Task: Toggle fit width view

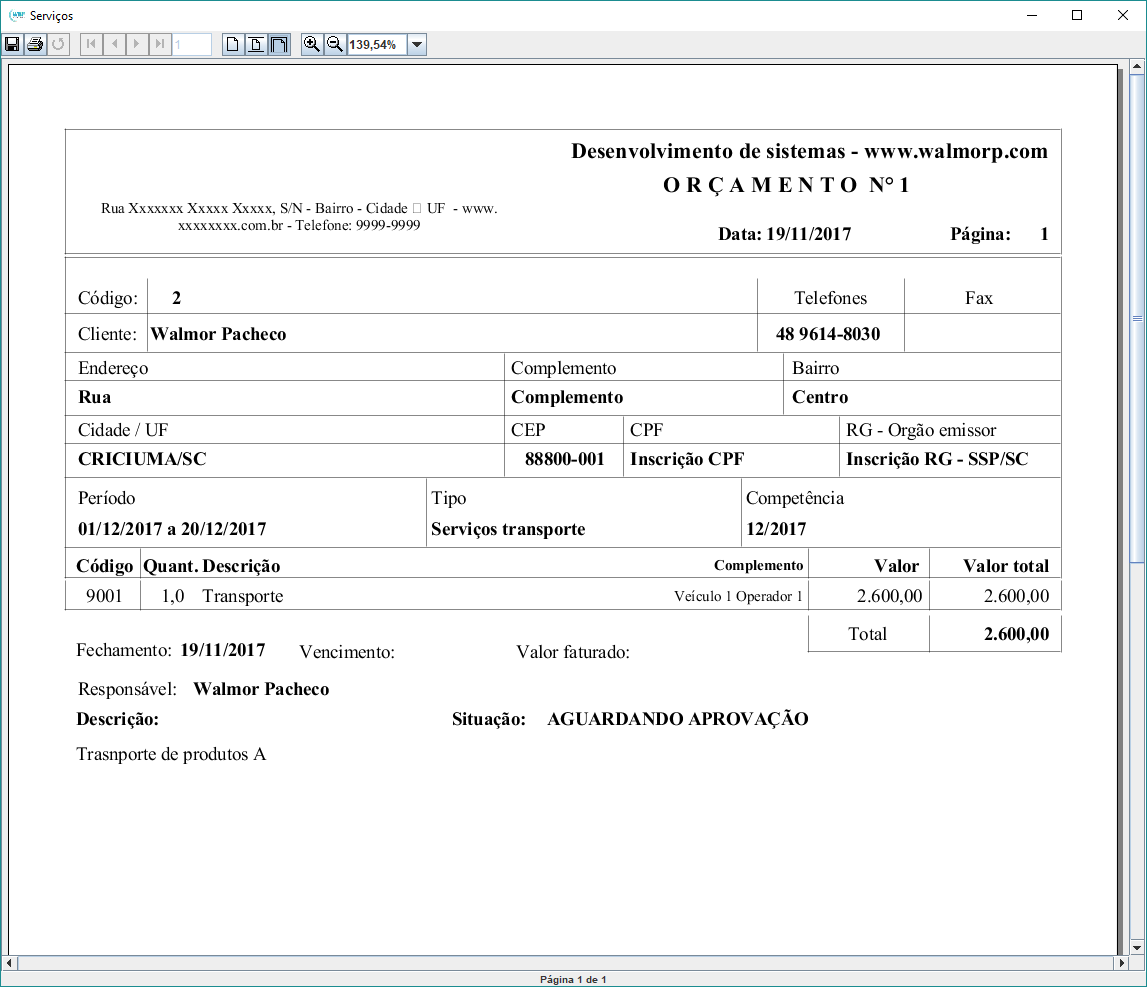Action: (x=279, y=44)
